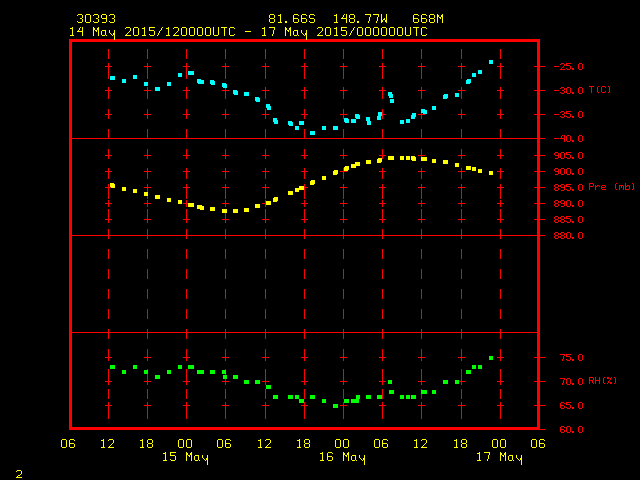
Task: Click the Pre (mb) pressure axis label
Action: click(611, 187)
